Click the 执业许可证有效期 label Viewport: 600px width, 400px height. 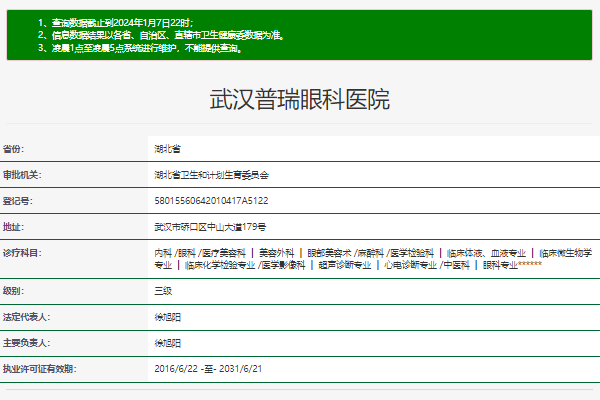[39, 369]
